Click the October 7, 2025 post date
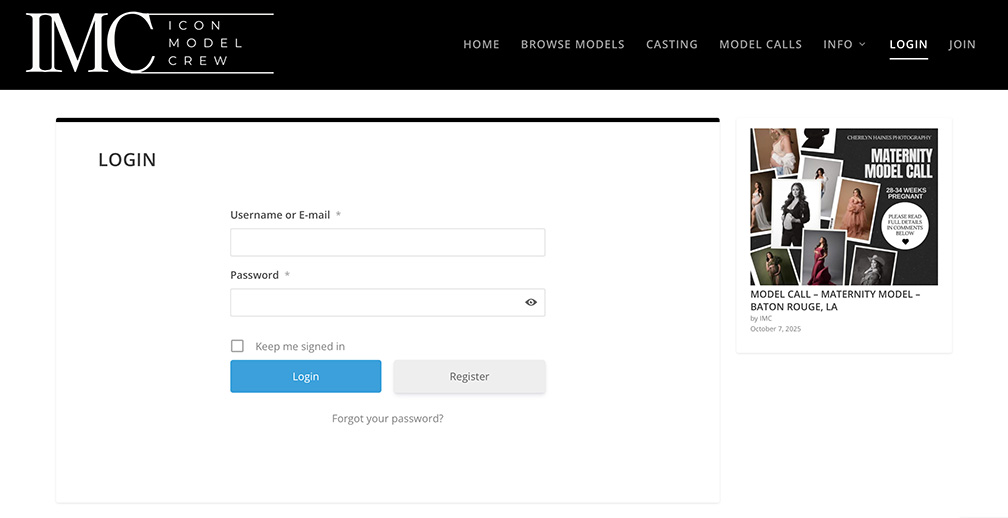This screenshot has height=518, width=1008. (776, 329)
